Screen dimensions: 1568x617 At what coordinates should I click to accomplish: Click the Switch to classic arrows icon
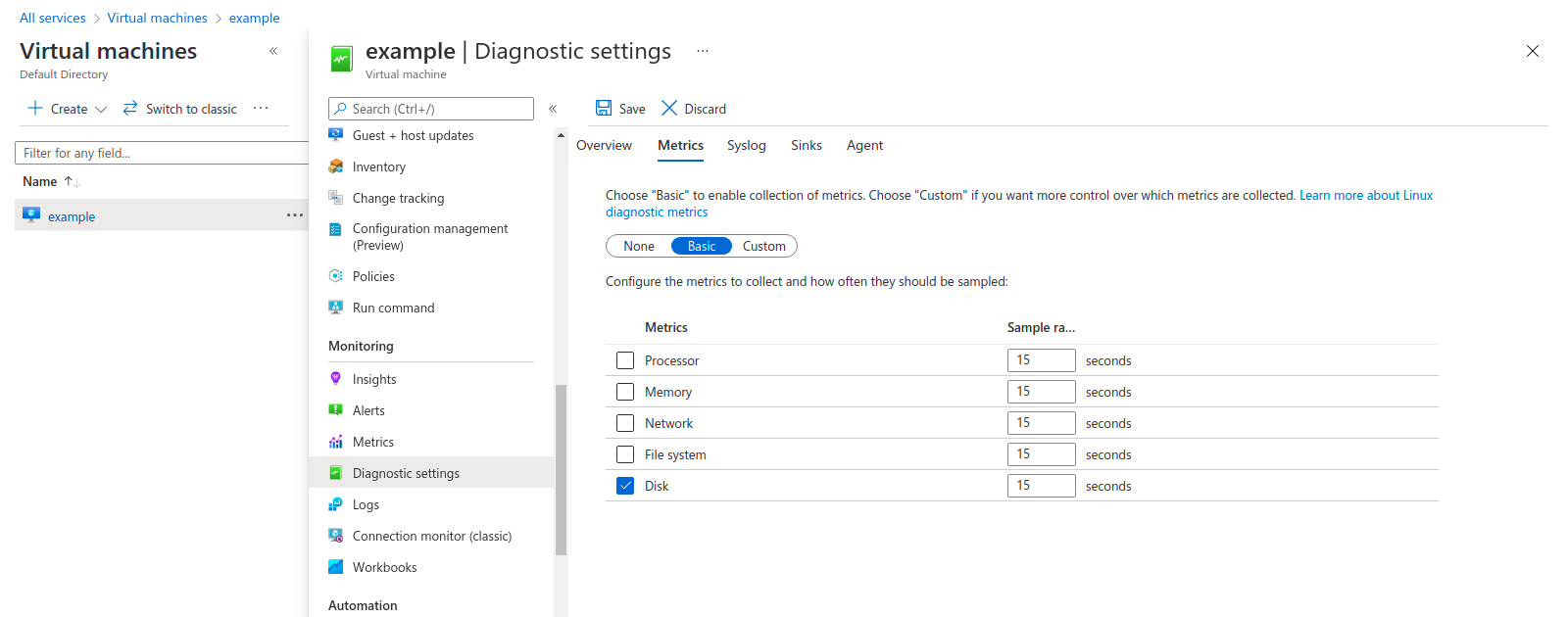click(130, 108)
